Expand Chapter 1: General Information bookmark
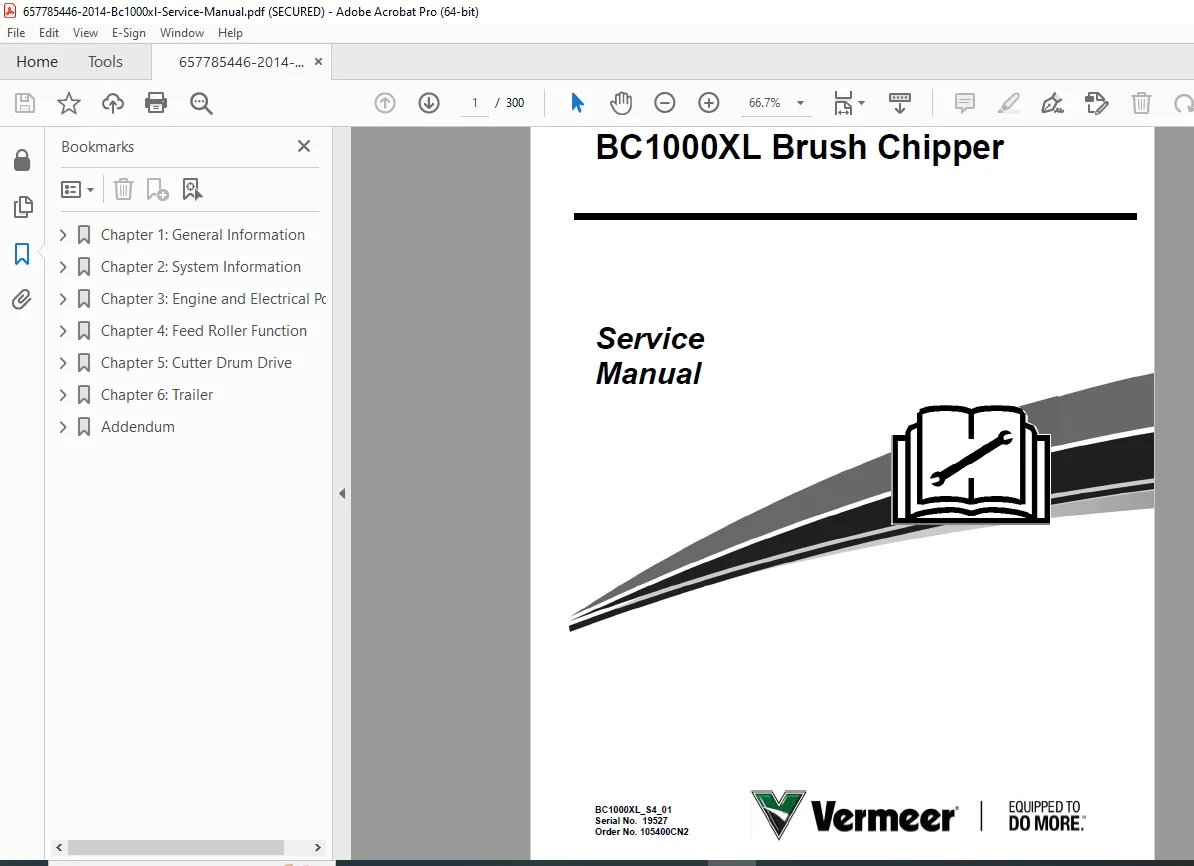Image resolution: width=1194 pixels, height=866 pixels. coord(63,235)
